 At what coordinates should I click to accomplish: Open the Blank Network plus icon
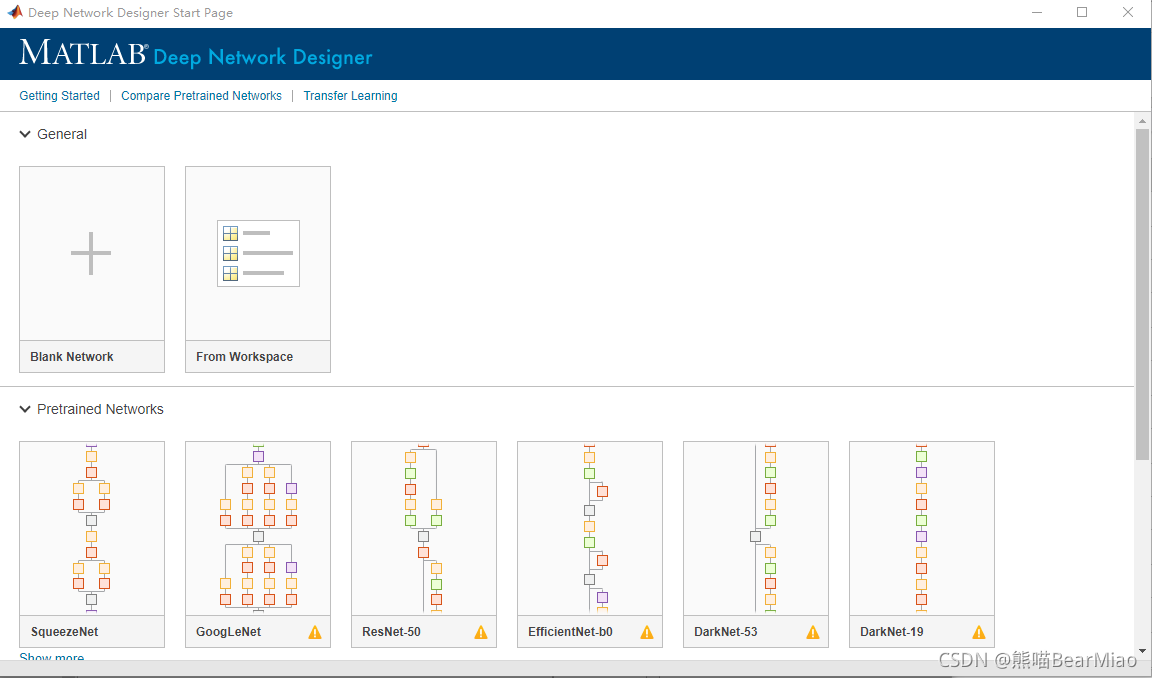(91, 253)
